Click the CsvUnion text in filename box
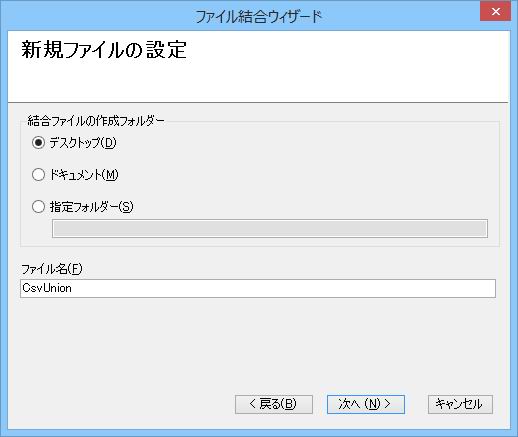The image size is (518, 437). (x=47, y=288)
